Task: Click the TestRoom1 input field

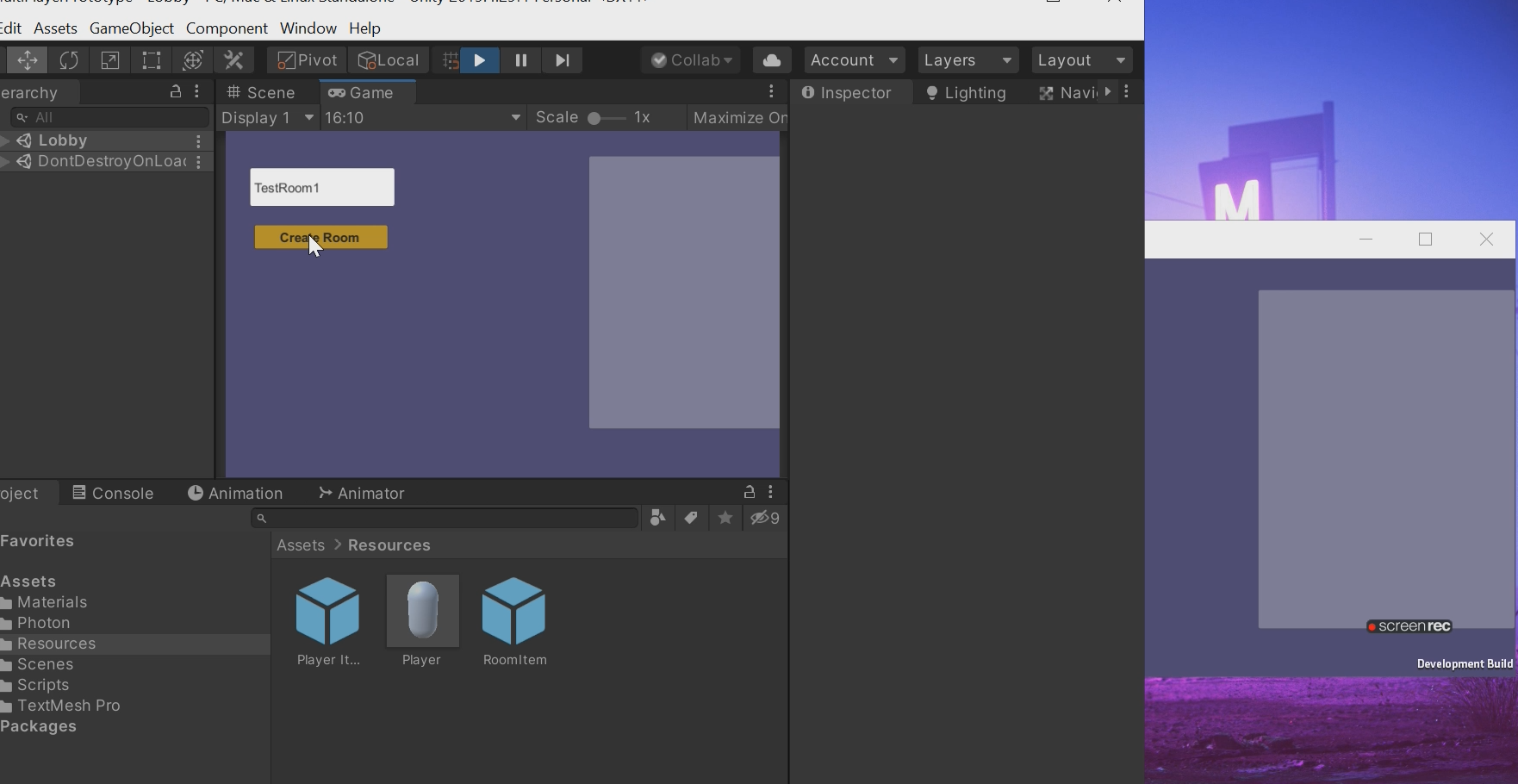Action: click(x=322, y=187)
